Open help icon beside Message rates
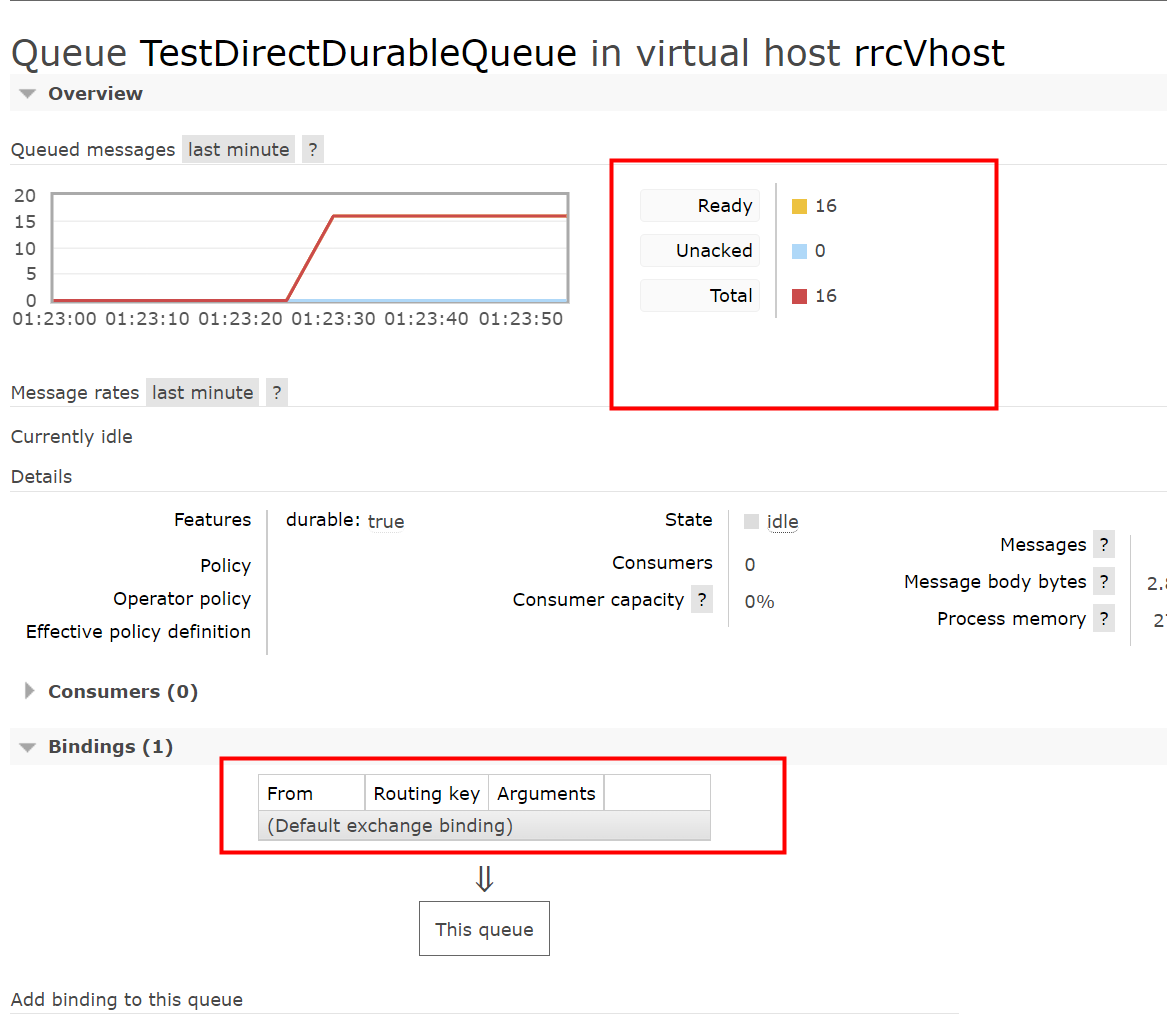Viewport: 1167px width, 1020px height. pos(276,393)
